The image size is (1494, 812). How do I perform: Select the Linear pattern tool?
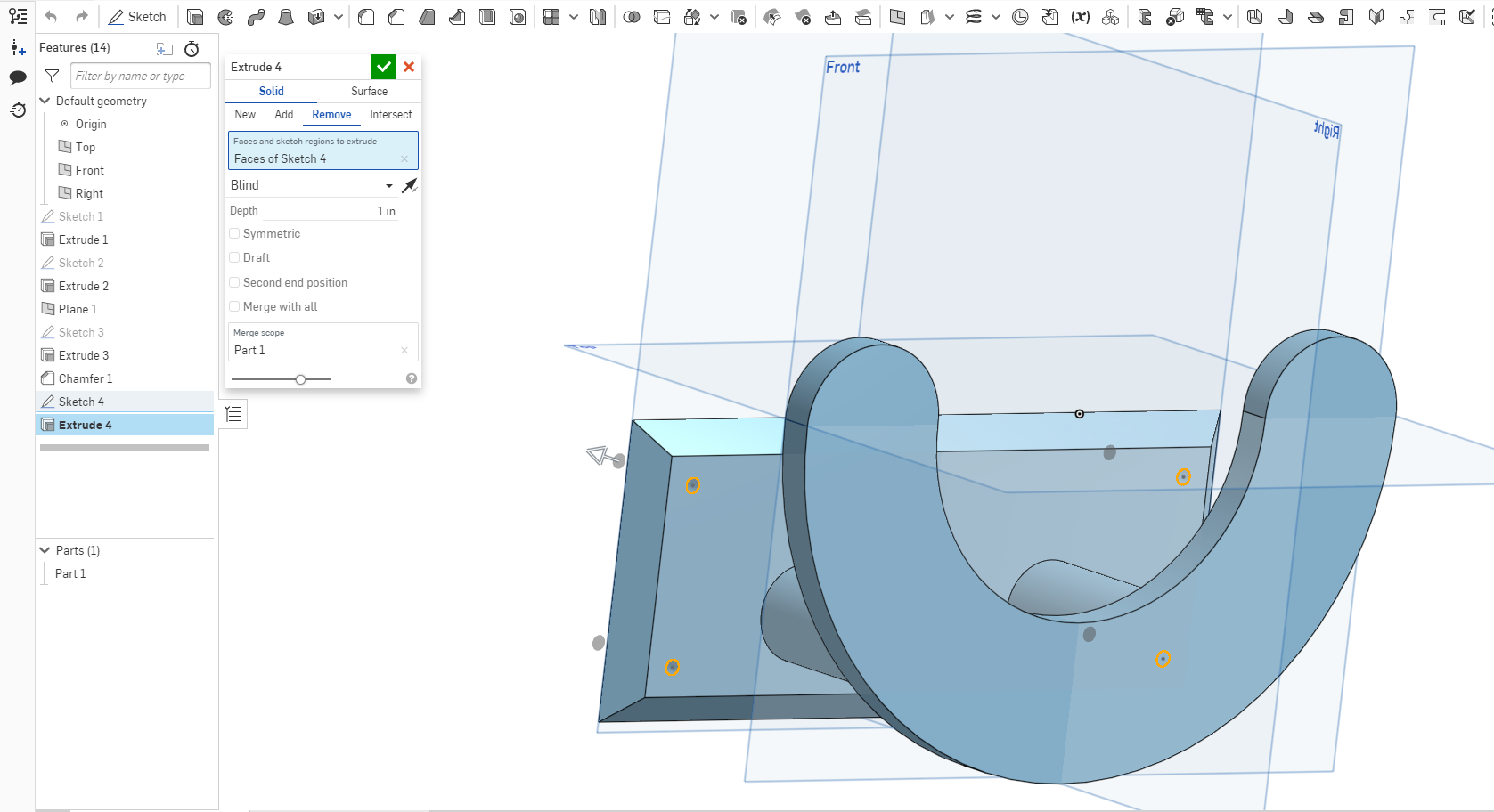point(551,17)
